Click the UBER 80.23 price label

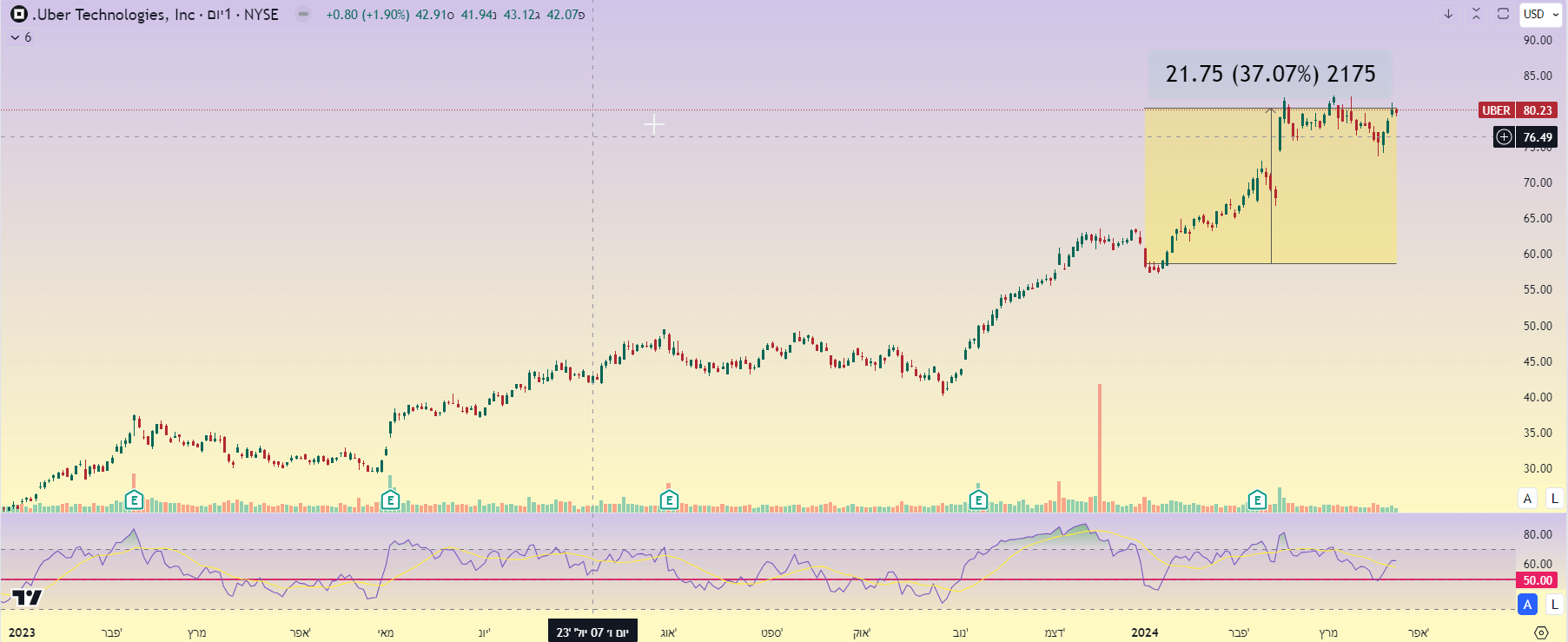coord(1518,110)
